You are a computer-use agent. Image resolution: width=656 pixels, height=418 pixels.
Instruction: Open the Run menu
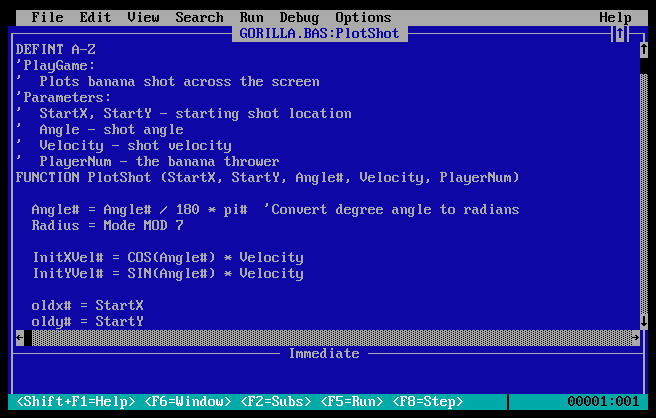tap(251, 18)
